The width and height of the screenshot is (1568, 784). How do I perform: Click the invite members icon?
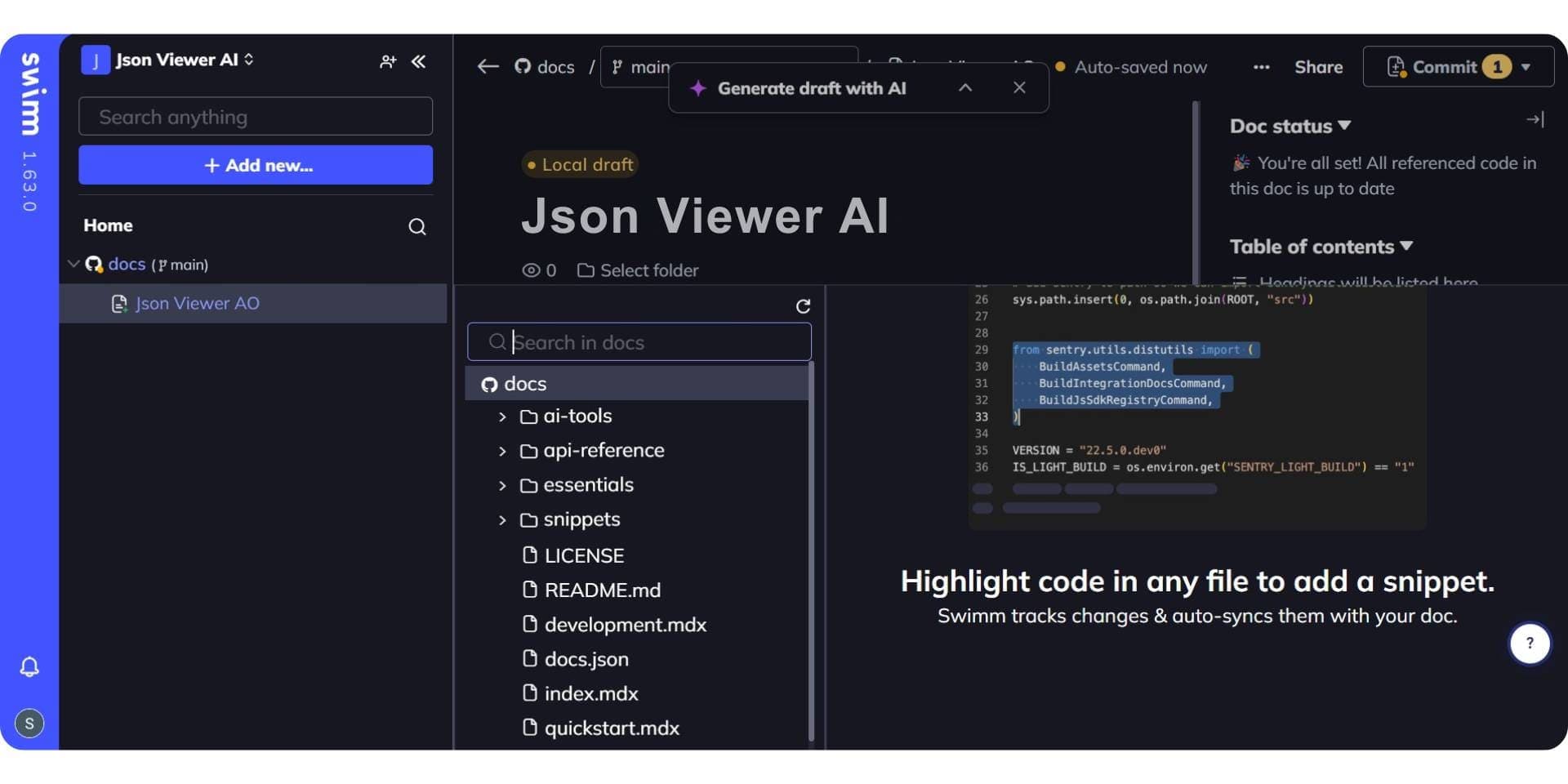(388, 61)
